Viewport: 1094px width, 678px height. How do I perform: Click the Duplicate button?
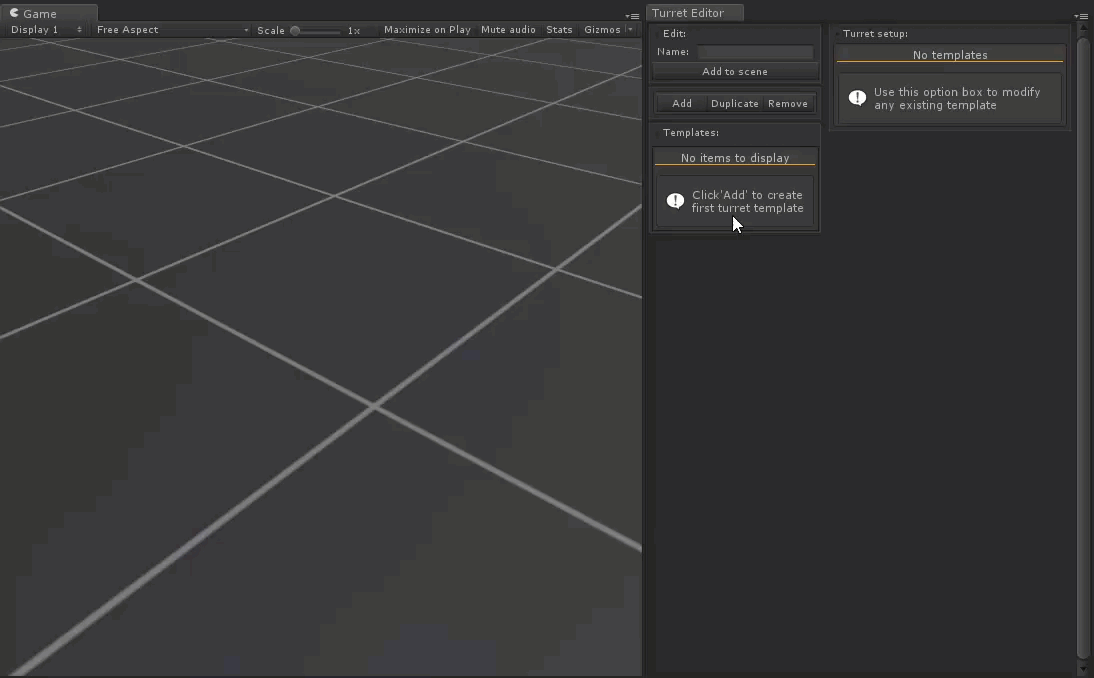pyautogui.click(x=735, y=104)
